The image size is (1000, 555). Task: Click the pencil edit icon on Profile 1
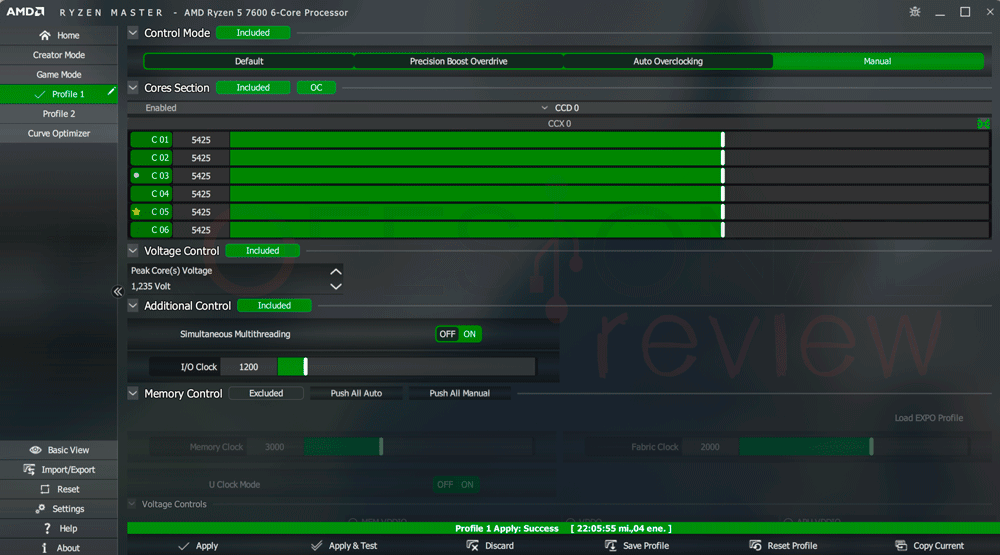tap(111, 92)
